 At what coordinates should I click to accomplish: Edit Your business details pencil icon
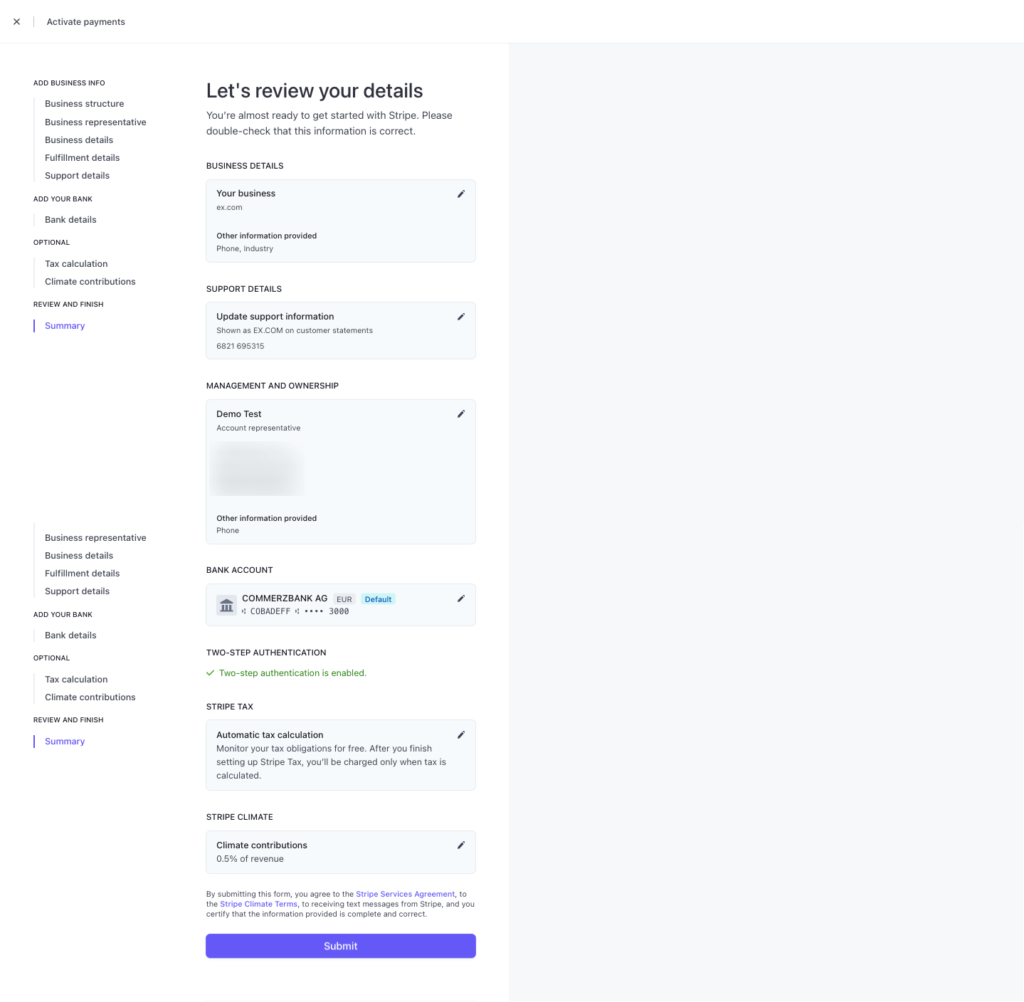click(x=461, y=194)
